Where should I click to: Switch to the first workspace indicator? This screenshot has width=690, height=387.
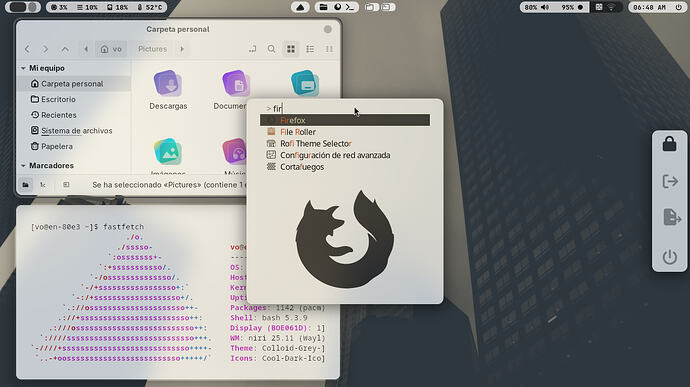pyautogui.click(x=371, y=7)
